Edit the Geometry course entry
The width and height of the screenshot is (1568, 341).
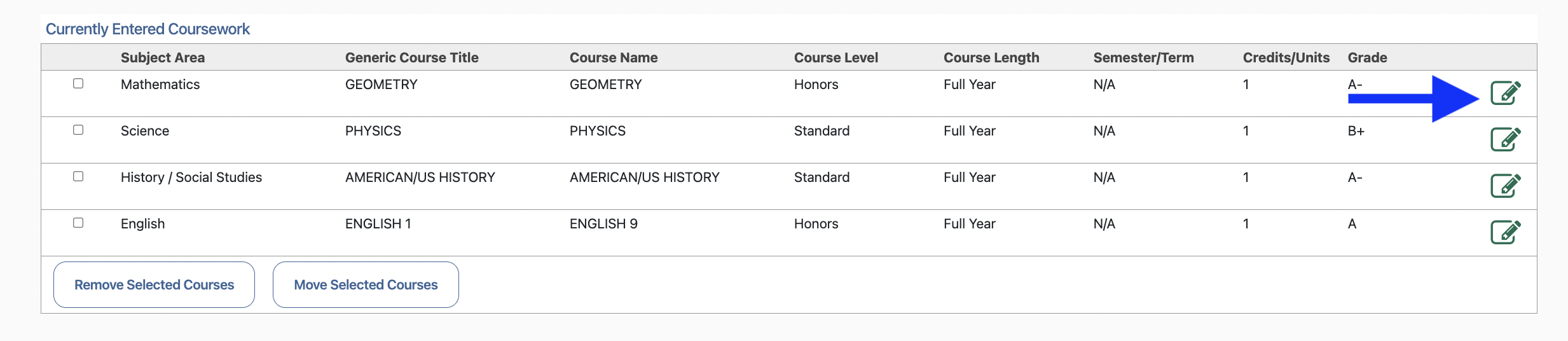1505,93
